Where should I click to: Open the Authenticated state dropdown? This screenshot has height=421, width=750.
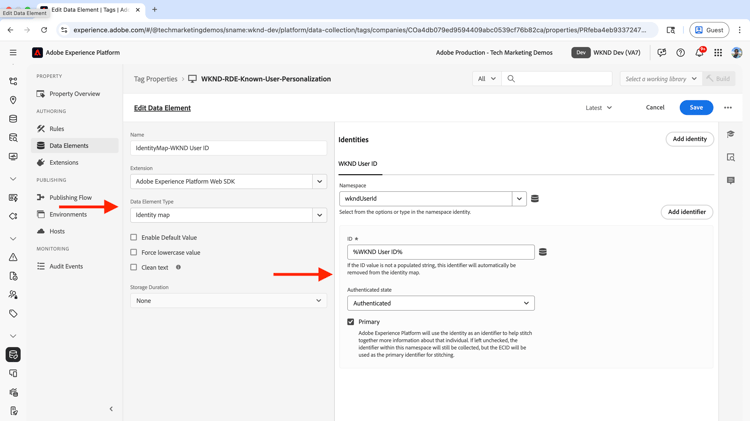(441, 303)
